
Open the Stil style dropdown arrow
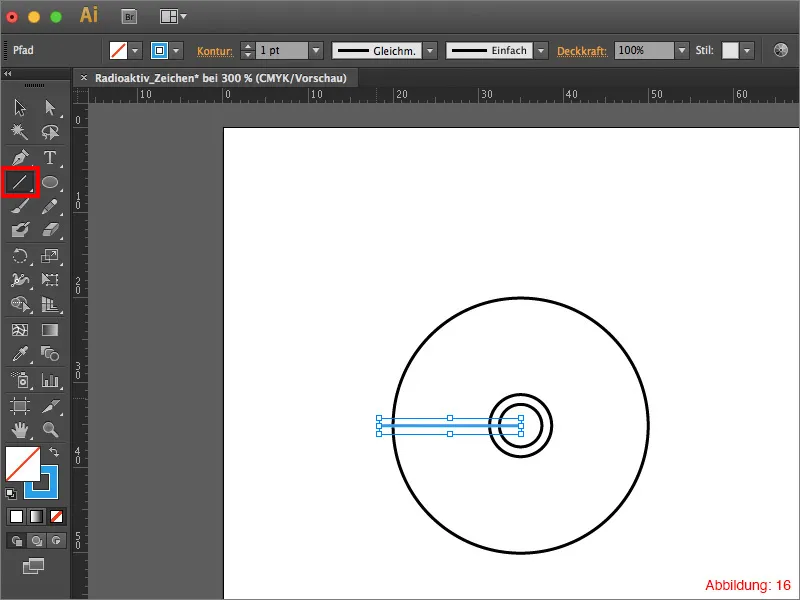point(747,51)
